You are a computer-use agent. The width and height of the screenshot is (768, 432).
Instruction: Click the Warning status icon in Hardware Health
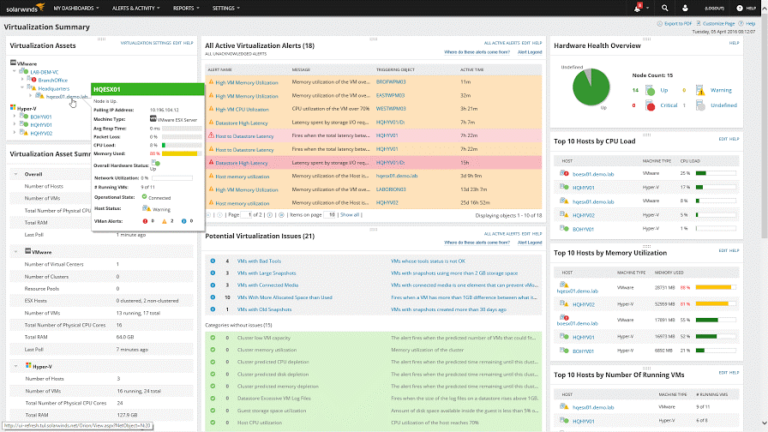tap(701, 89)
